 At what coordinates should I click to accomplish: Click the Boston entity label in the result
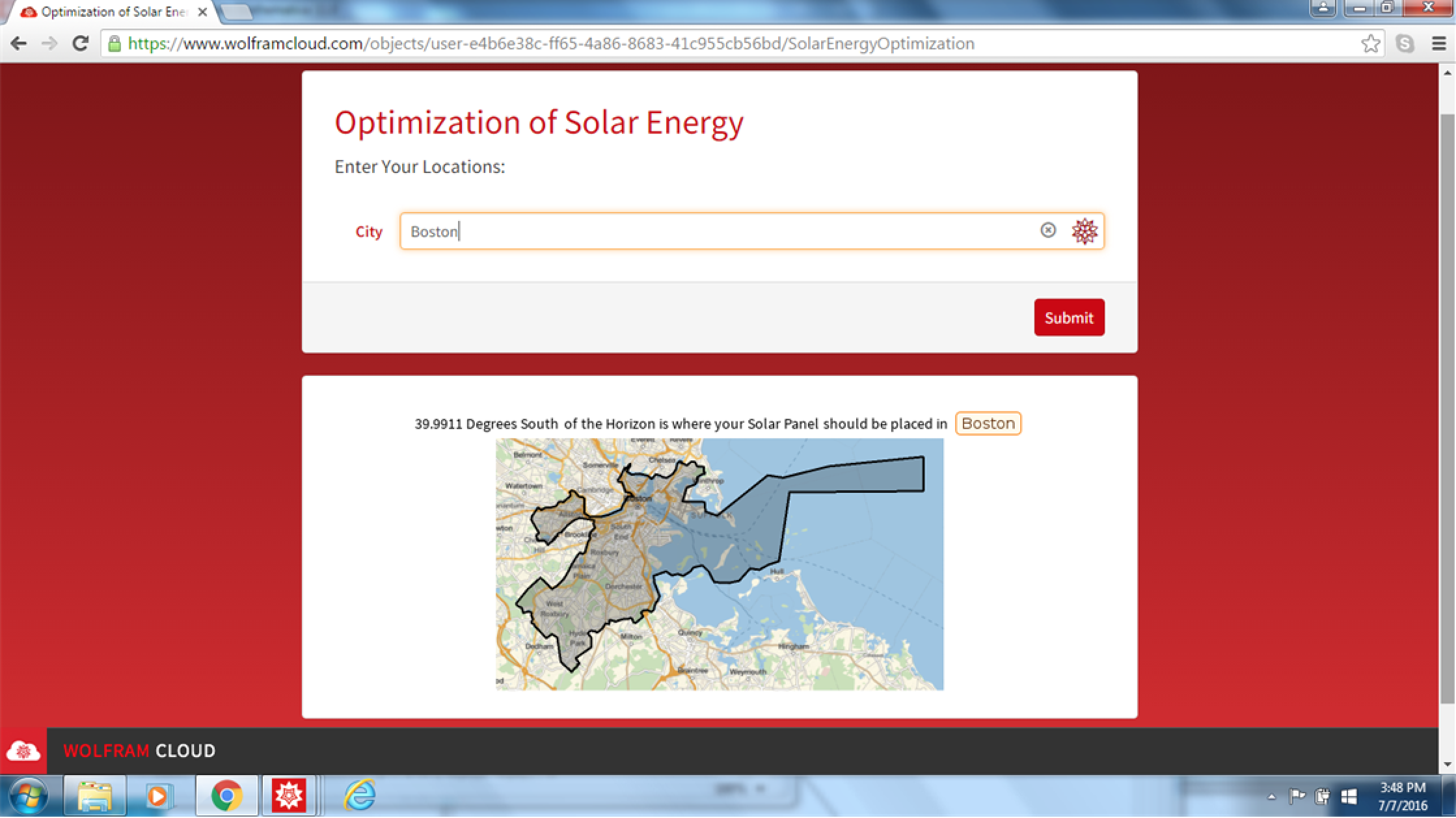tap(988, 423)
